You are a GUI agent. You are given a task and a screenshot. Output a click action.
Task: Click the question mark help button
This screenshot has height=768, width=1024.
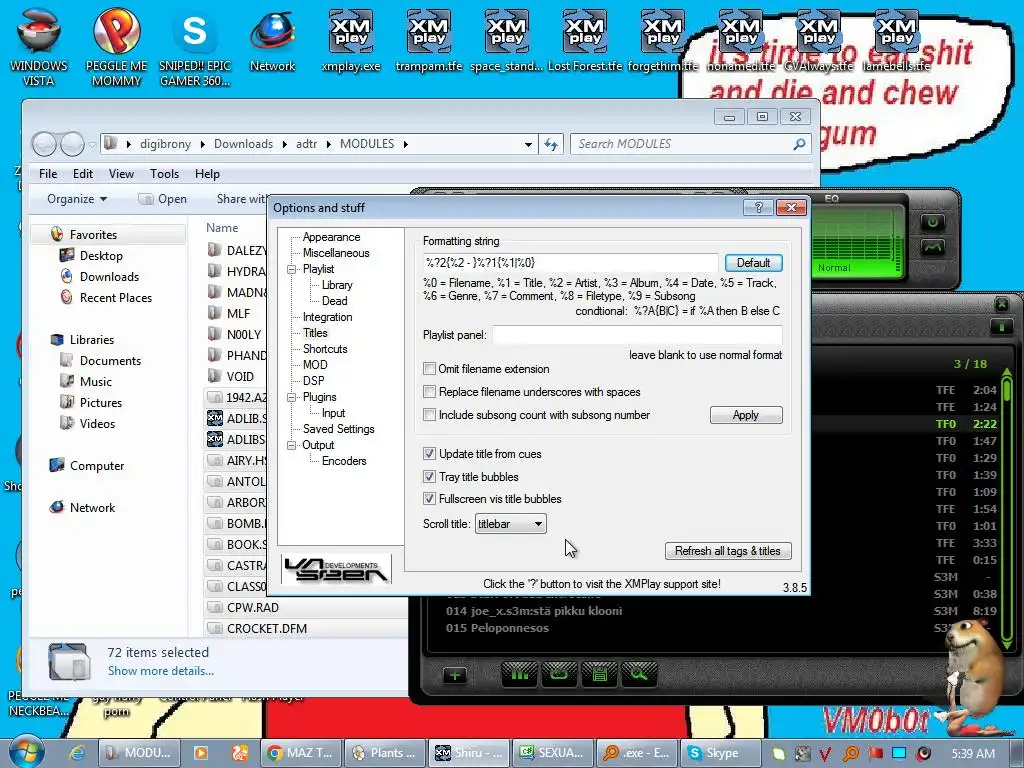pos(758,207)
